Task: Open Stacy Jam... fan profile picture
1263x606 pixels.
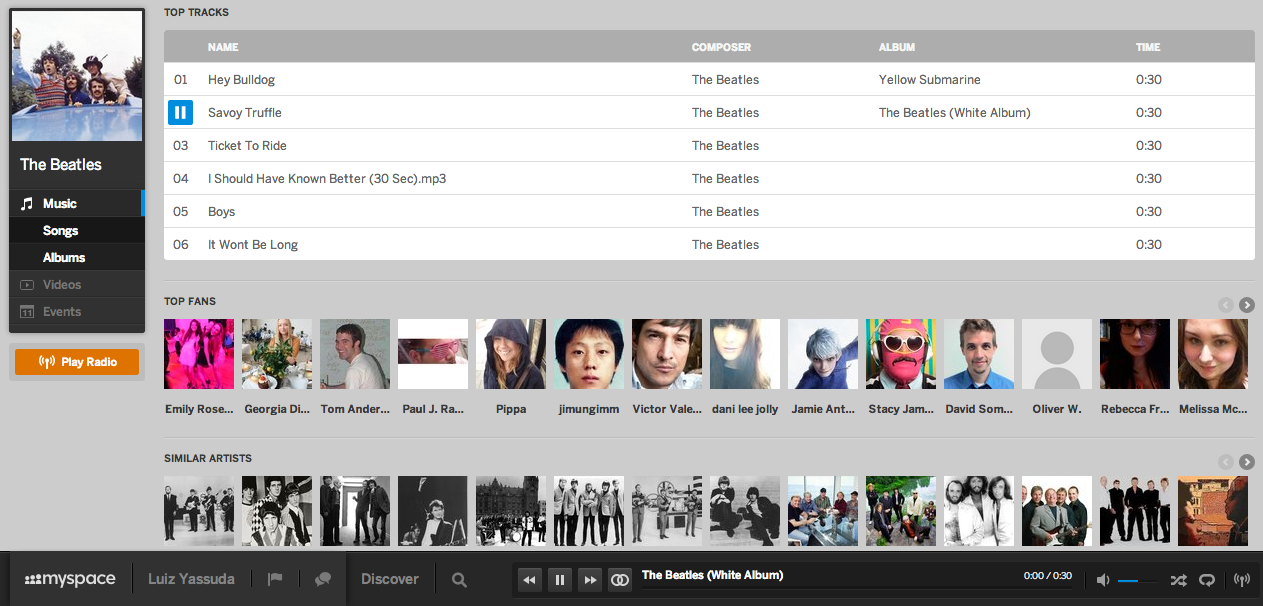Action: 901,354
